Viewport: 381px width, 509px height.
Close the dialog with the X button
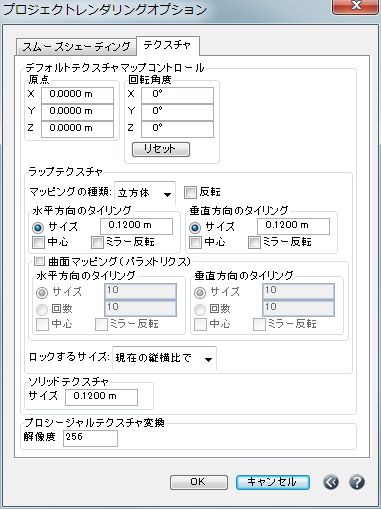click(x=356, y=6)
